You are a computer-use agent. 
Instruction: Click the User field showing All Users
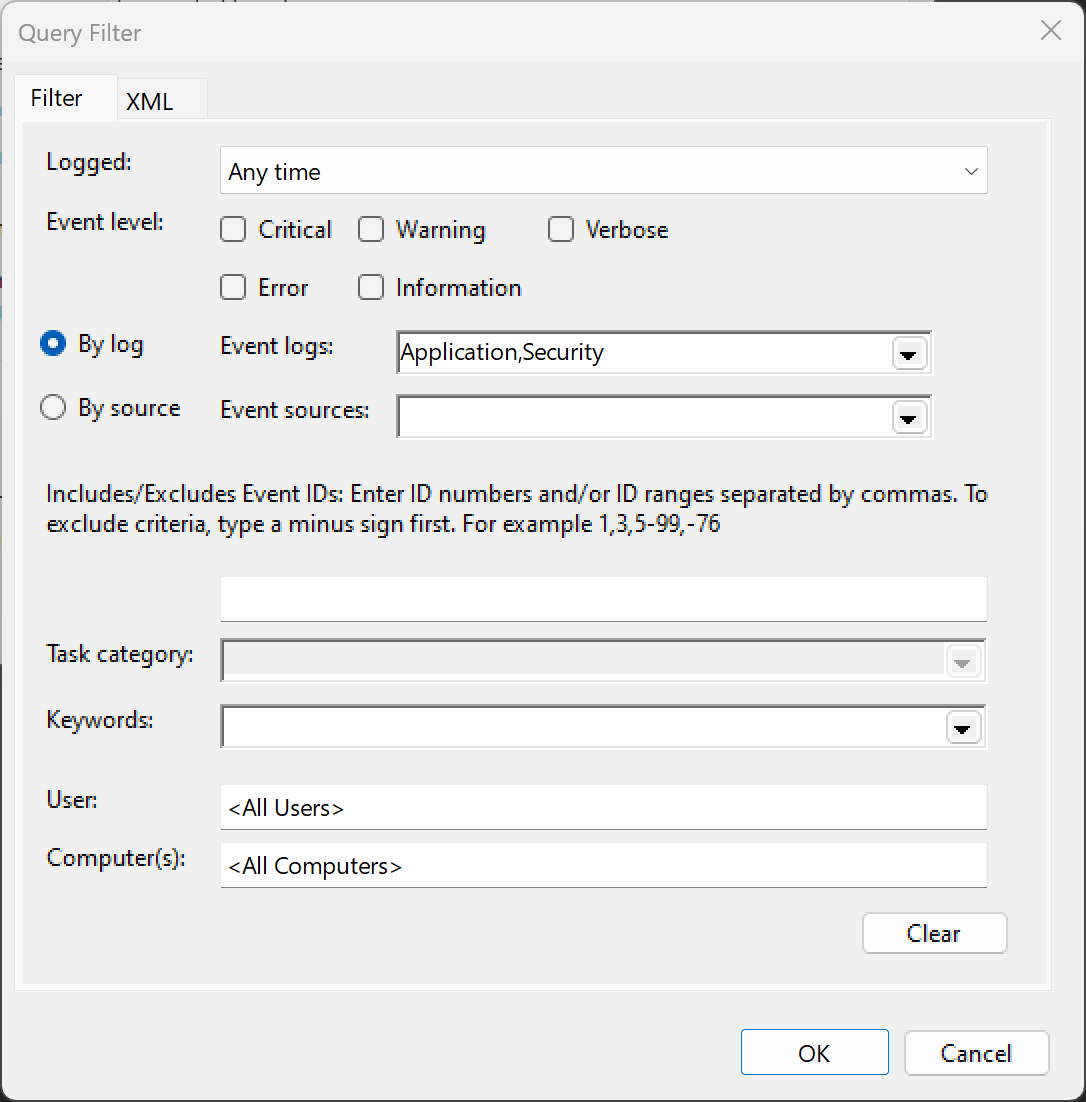[604, 808]
